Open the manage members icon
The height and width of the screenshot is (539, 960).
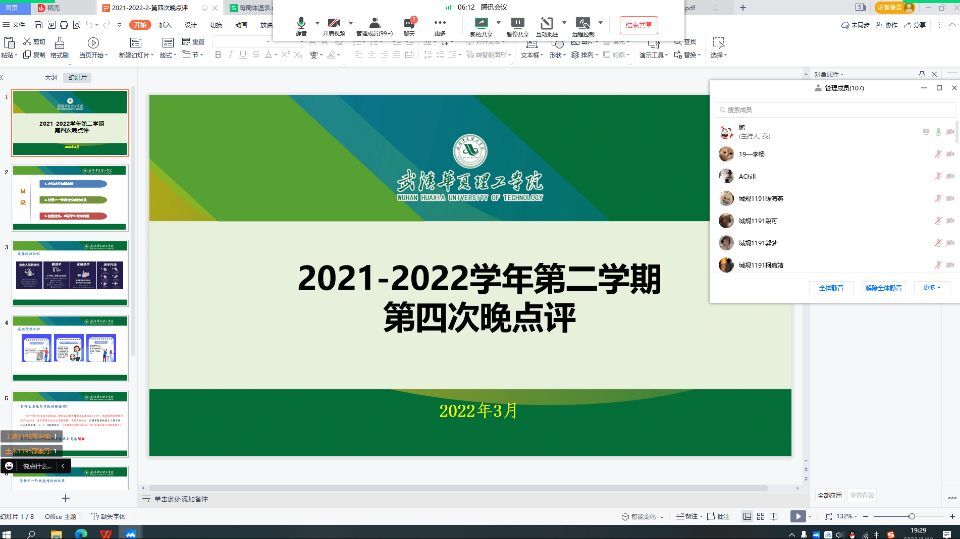[373, 25]
